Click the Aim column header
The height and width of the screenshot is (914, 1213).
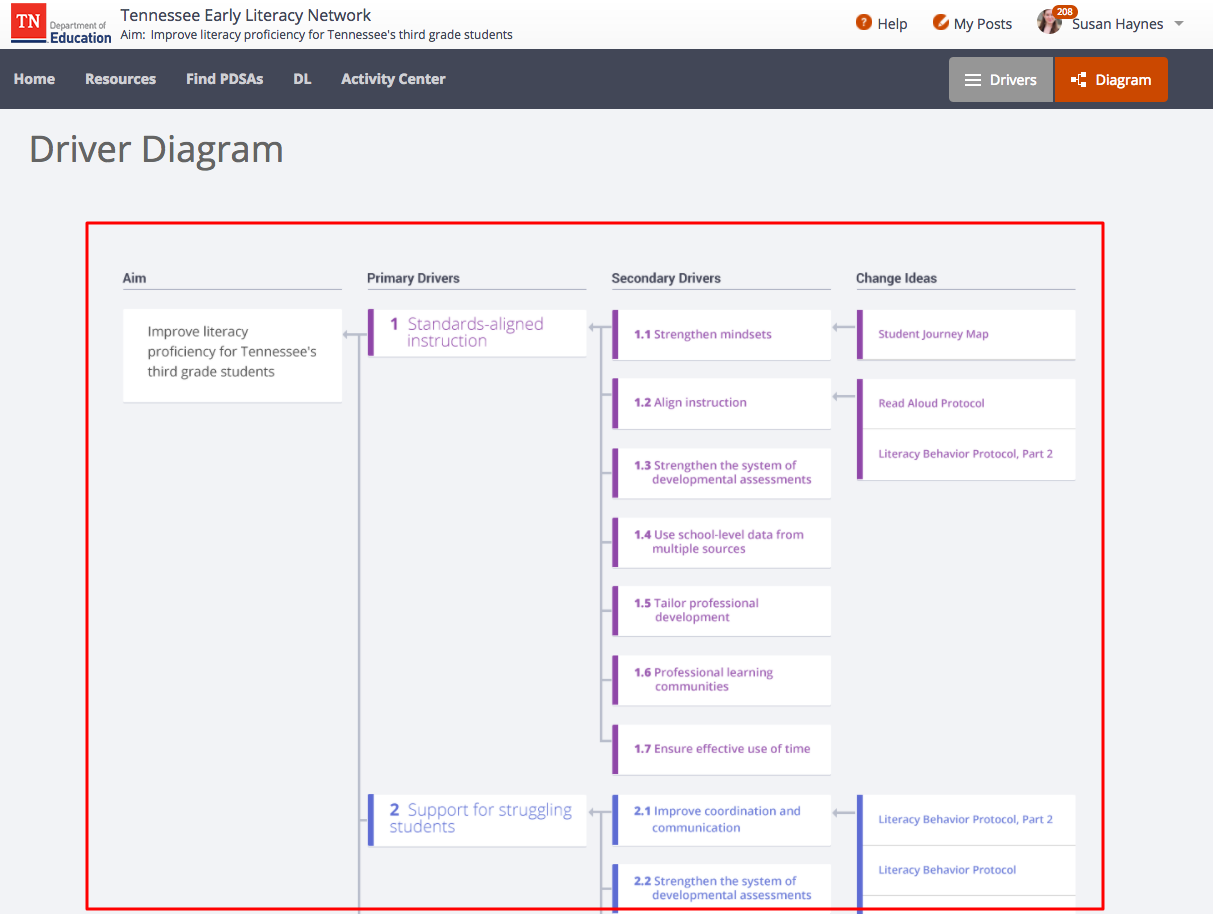(x=134, y=278)
